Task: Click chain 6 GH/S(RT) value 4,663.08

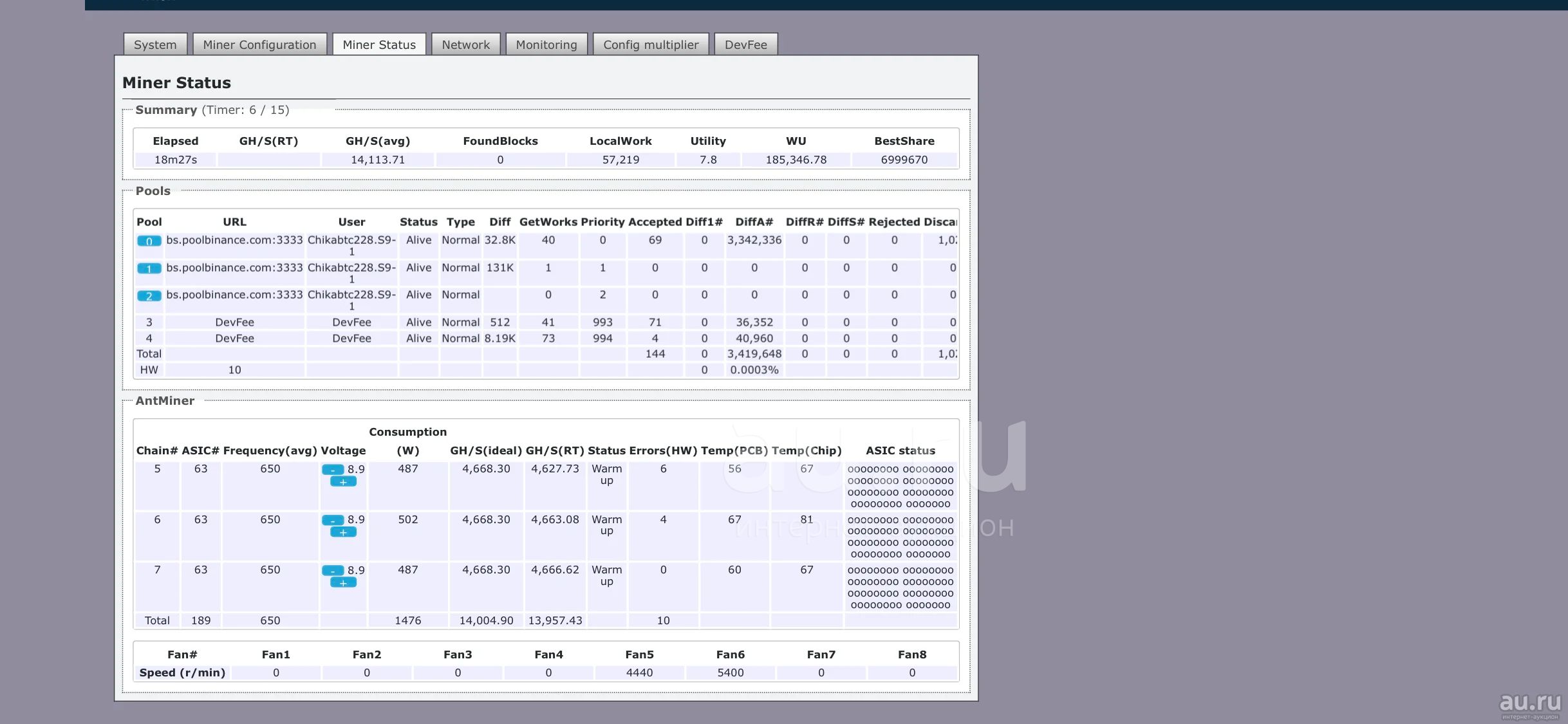Action: click(x=555, y=519)
